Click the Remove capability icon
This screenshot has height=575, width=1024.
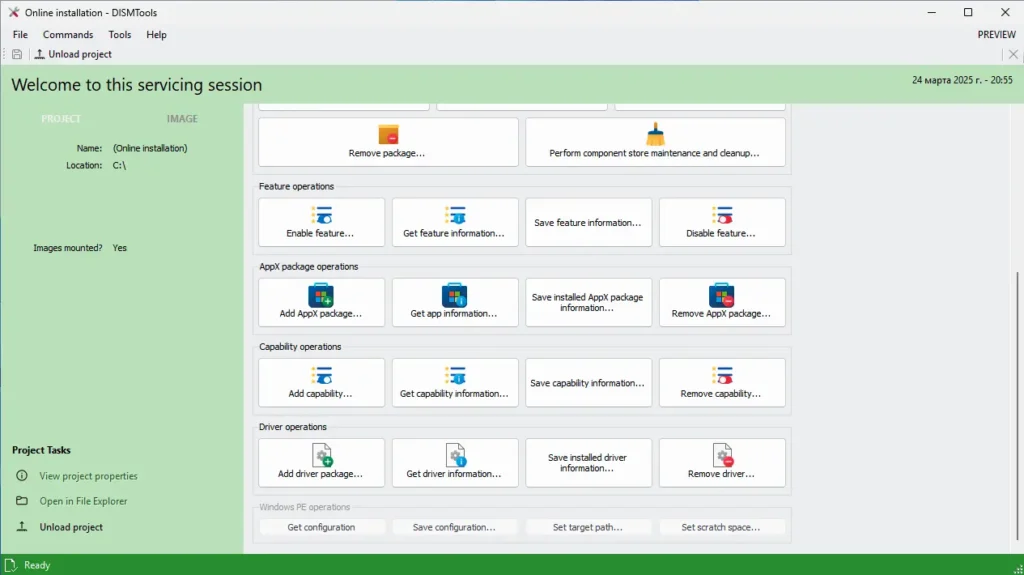click(722, 375)
